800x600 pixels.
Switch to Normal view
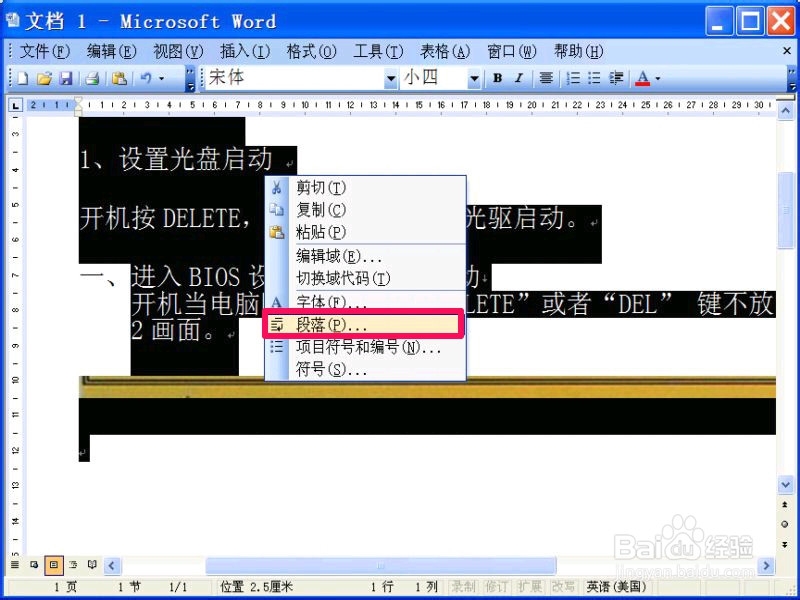coord(15,565)
